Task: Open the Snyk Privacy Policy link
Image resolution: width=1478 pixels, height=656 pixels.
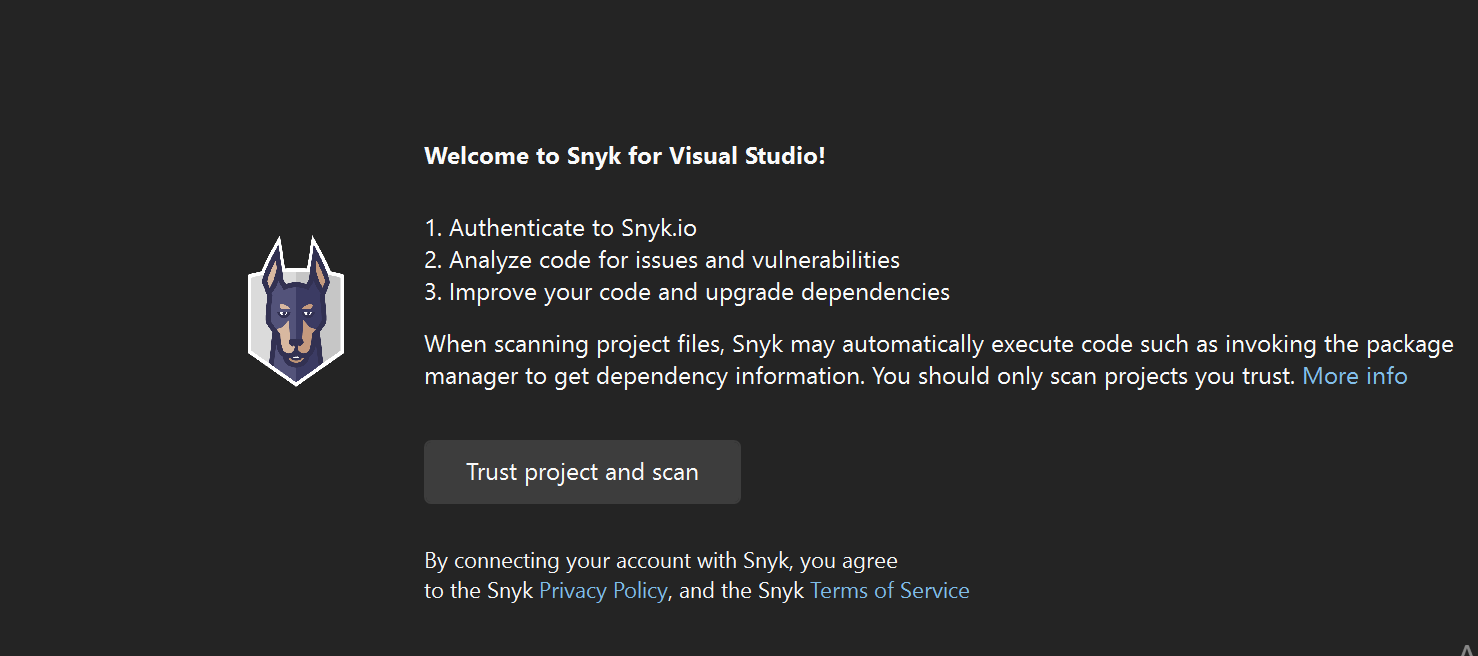Action: point(603,590)
